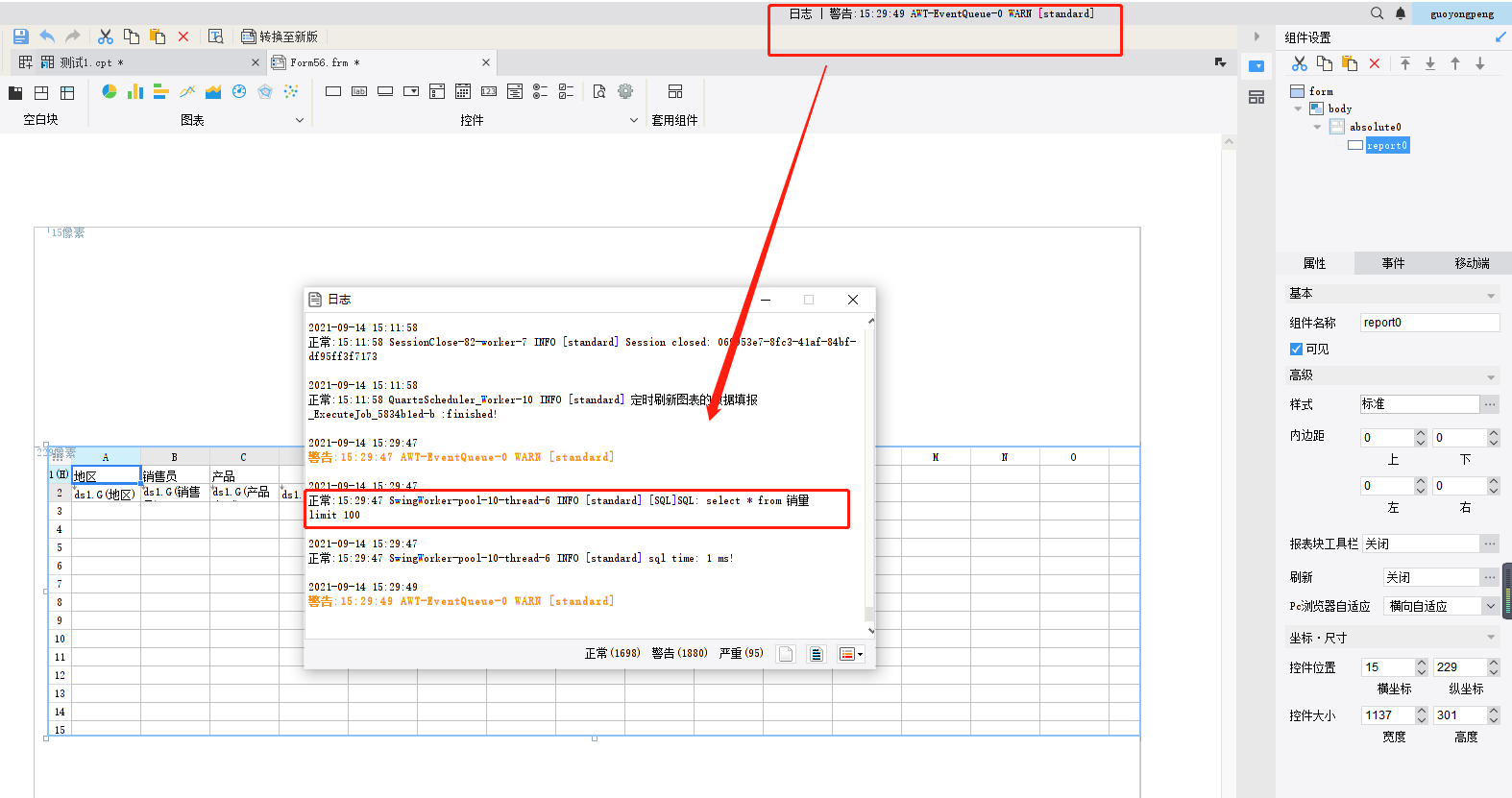
Task: Clear the log in 日志 window
Action: point(786,654)
